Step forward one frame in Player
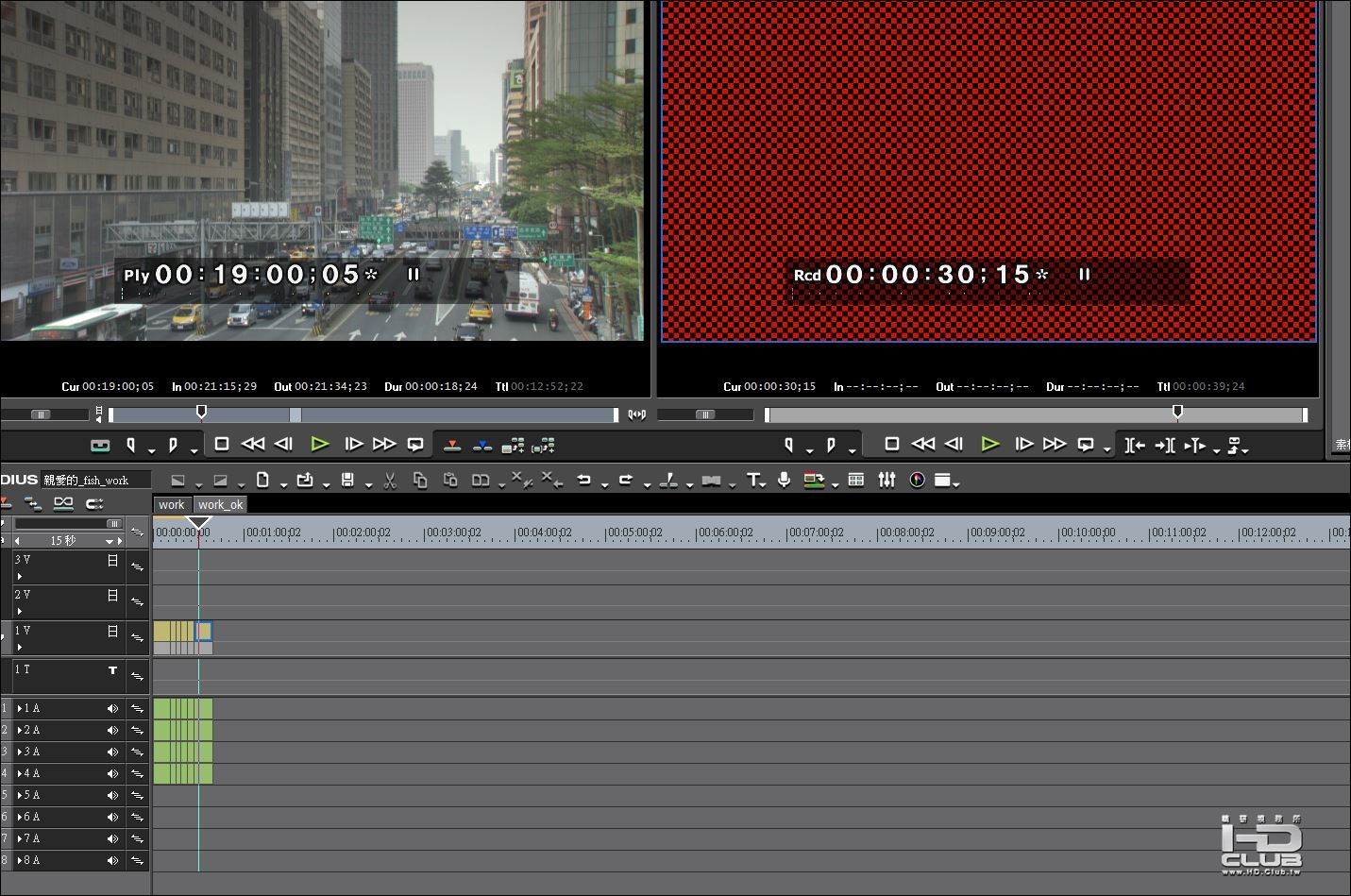The height and width of the screenshot is (896, 1351). pyautogui.click(x=354, y=444)
